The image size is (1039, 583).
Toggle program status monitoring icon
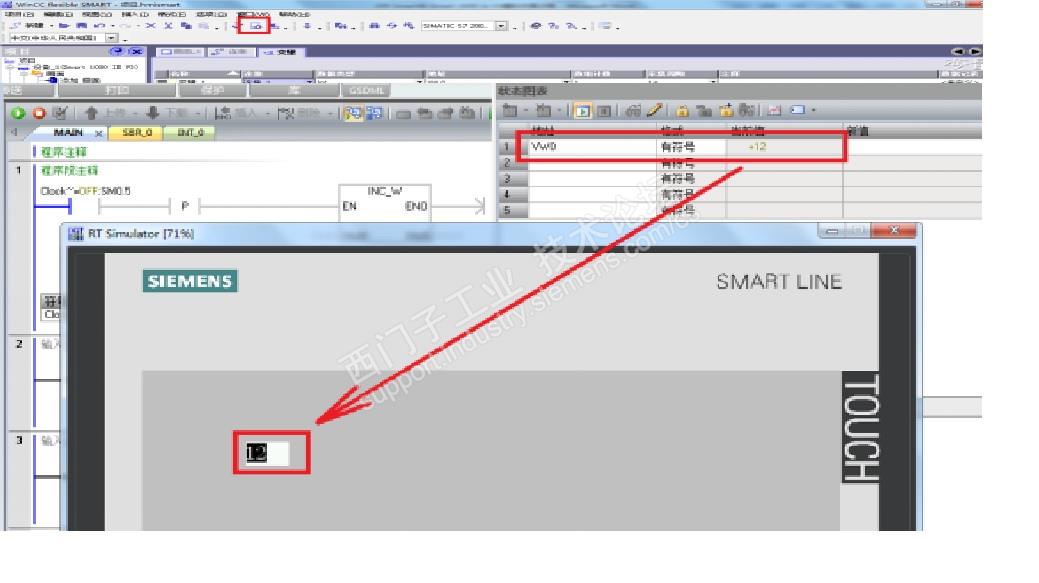353,113
